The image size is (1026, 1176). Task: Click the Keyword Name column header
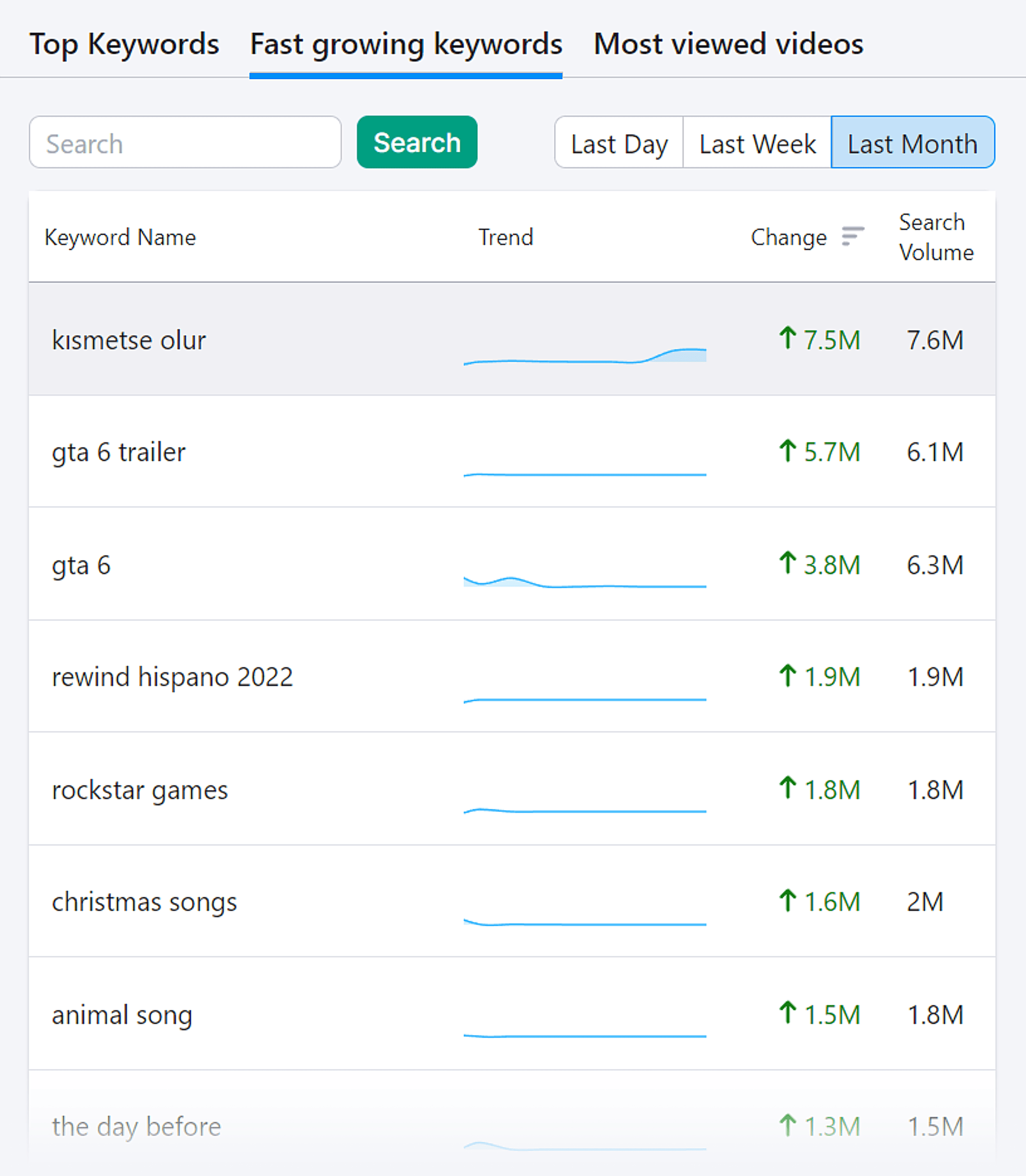(x=120, y=236)
